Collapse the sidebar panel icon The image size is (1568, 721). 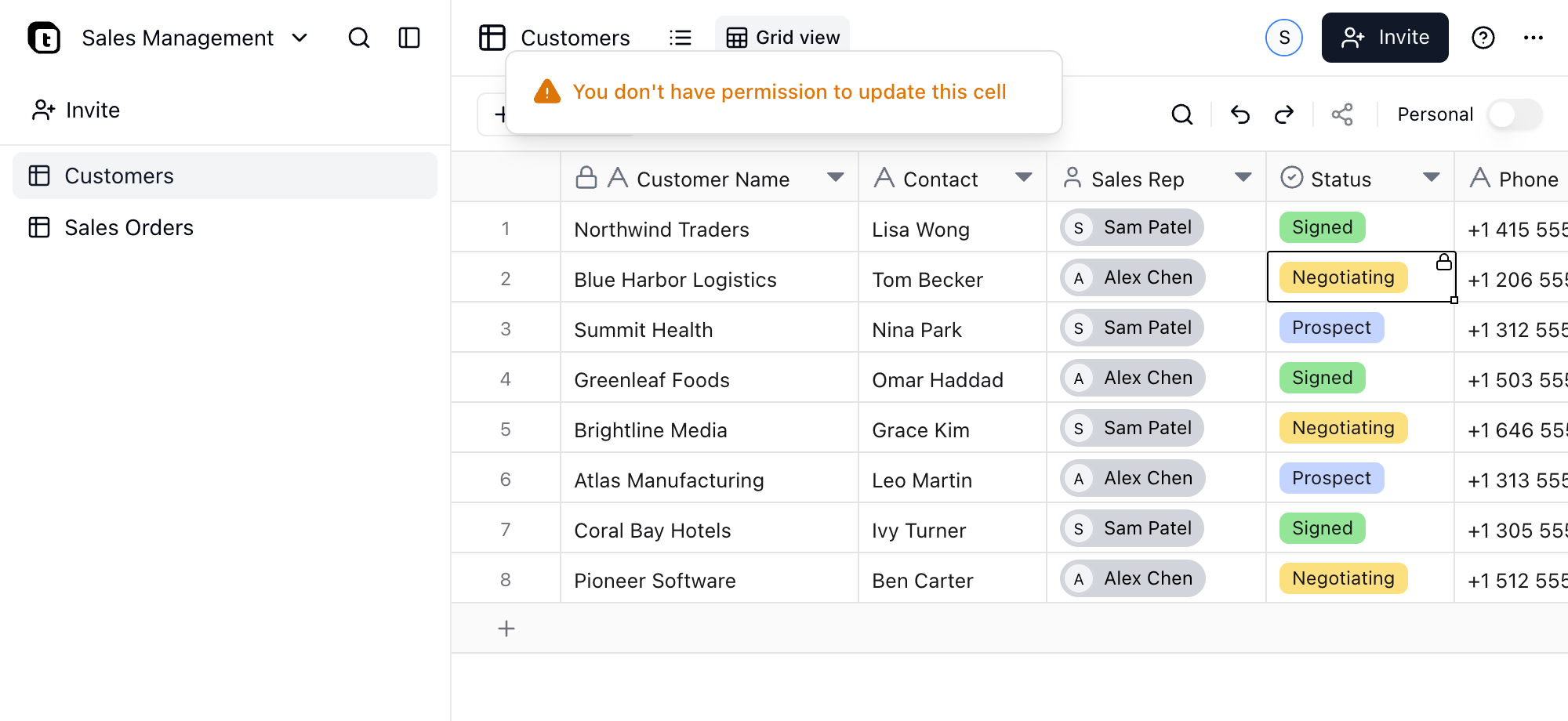pyautogui.click(x=409, y=38)
